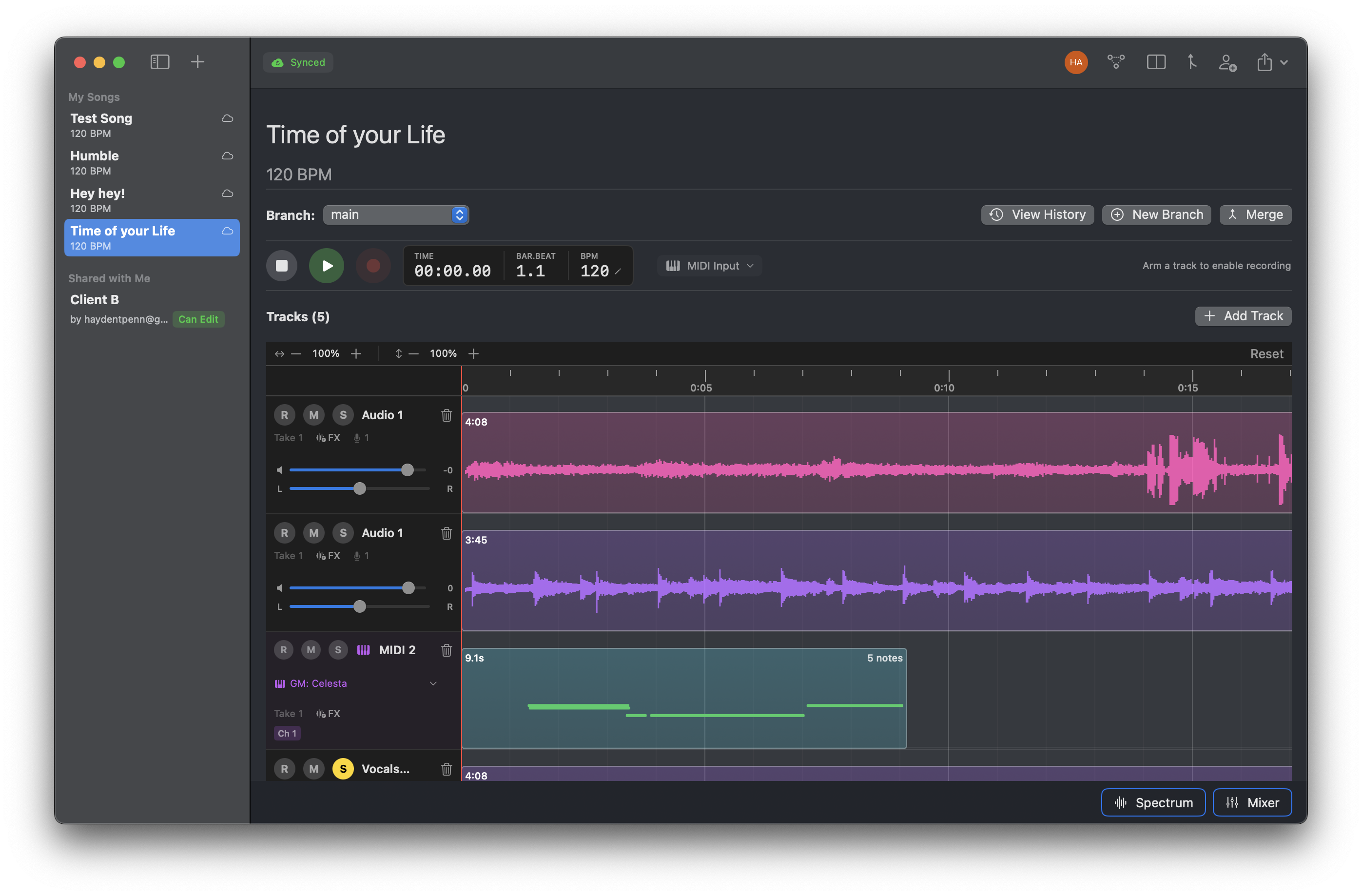
Task: Delete the MIDI 2 track via trash icon
Action: click(447, 650)
